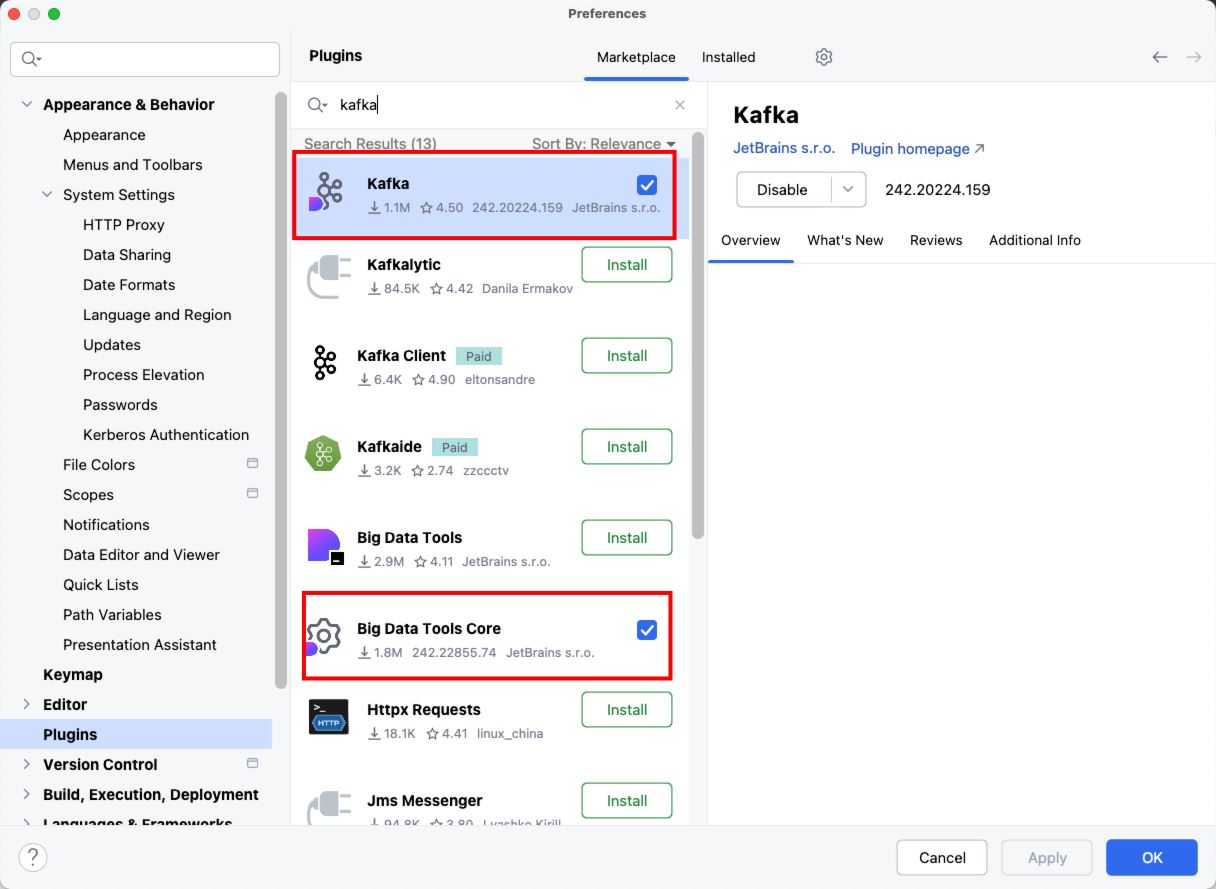
Task: Click the green Kafkaide hexagon icon
Action: pos(324,455)
